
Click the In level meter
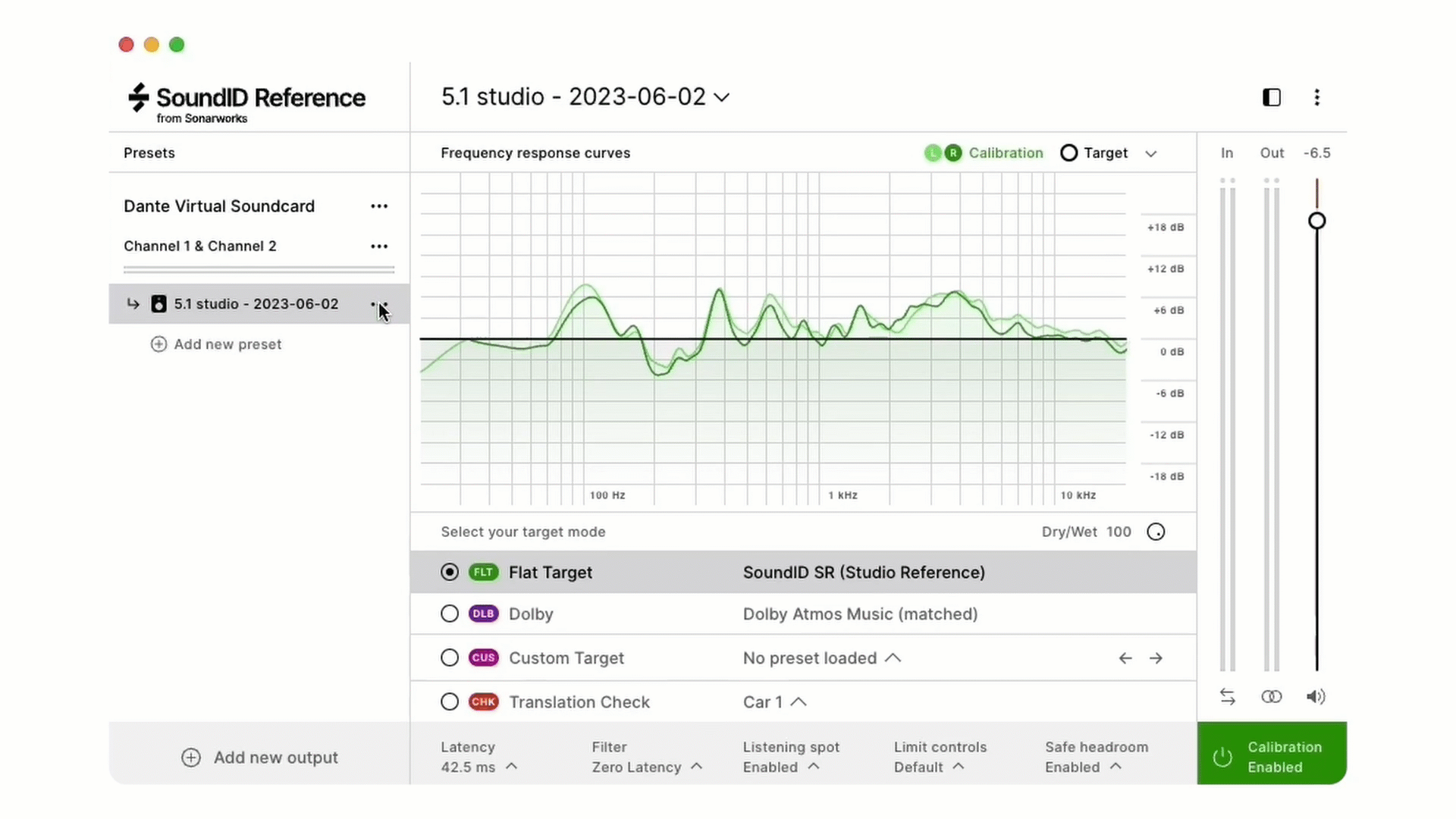[x=1228, y=425]
